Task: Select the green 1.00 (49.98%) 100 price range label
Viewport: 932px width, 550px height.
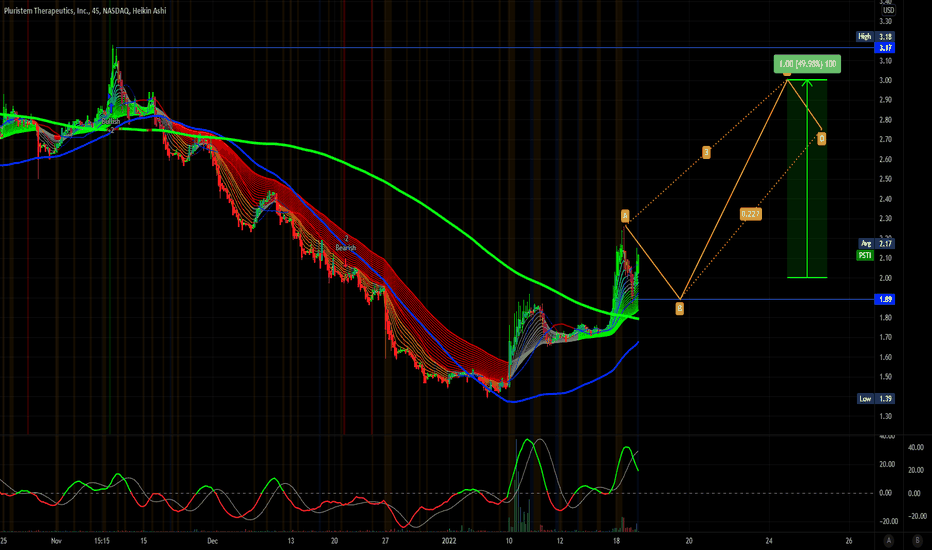Action: coord(807,64)
